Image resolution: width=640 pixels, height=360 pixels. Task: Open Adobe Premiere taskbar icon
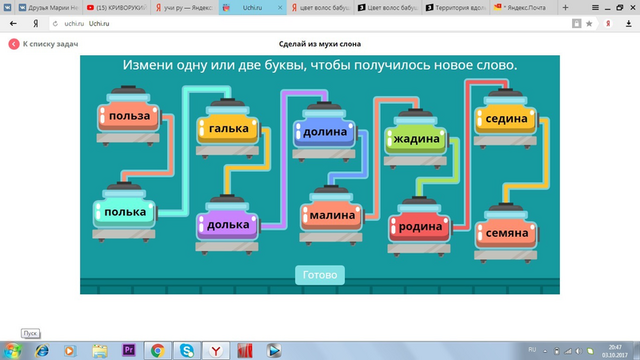tap(129, 350)
